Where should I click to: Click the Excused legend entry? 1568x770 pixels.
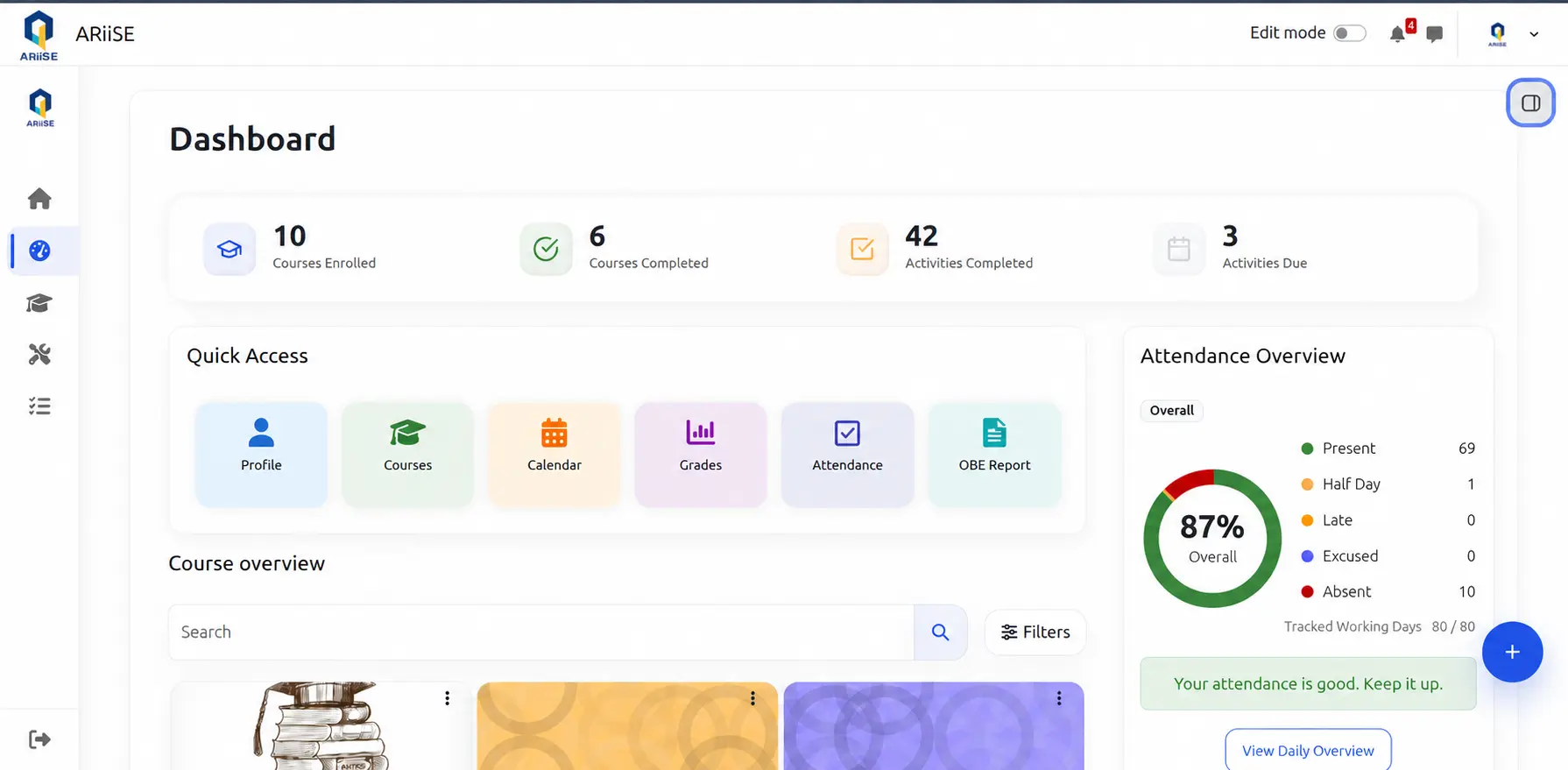coord(1388,556)
